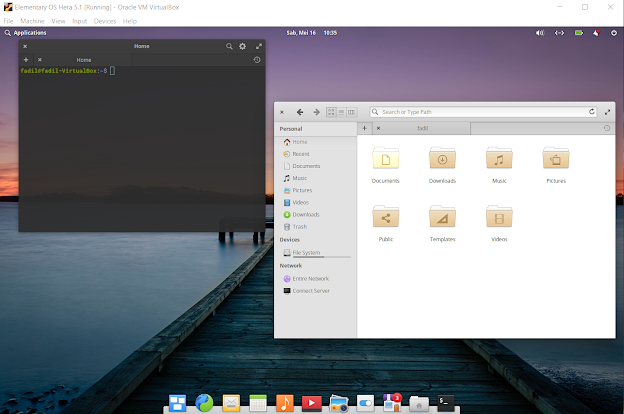This screenshot has width=624, height=414.
Task: Open System Settings from the dock
Action: pyautogui.click(x=365, y=403)
